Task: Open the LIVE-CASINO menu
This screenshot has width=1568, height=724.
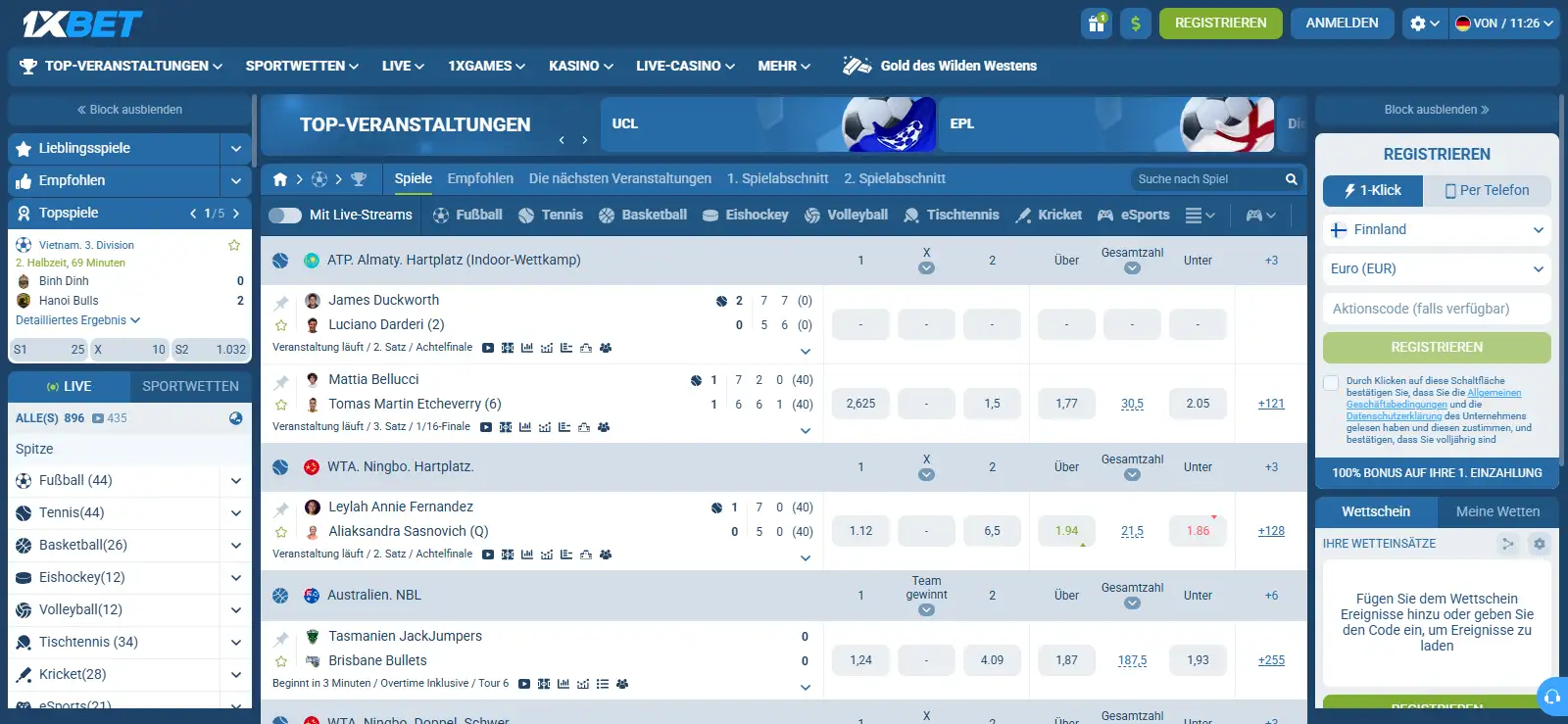Action: pos(685,66)
